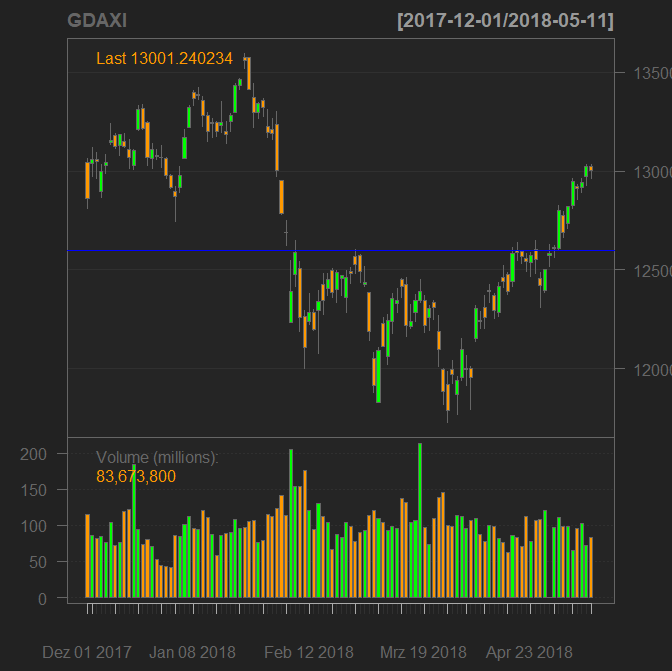Click the orange 83,673,800 volume value

(x=136, y=477)
